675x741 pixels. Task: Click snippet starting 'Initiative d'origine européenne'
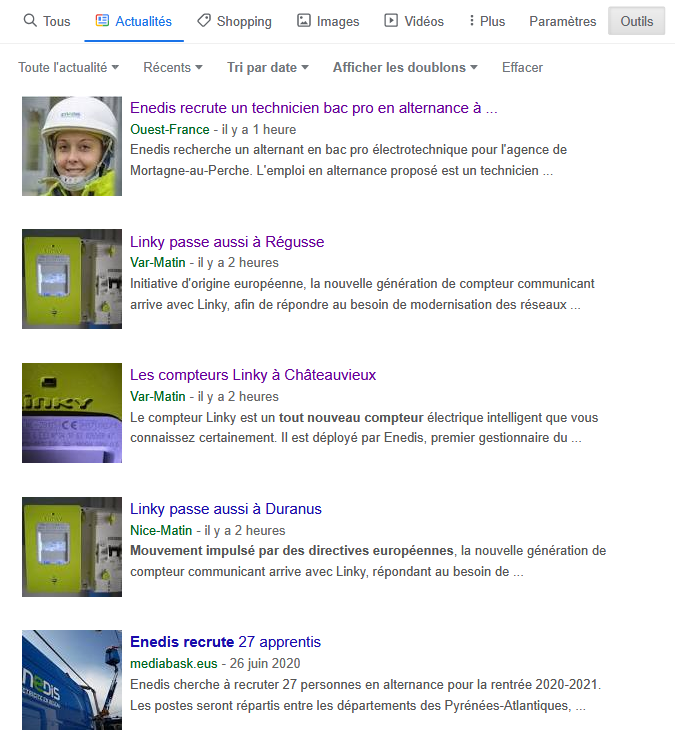[x=362, y=294]
